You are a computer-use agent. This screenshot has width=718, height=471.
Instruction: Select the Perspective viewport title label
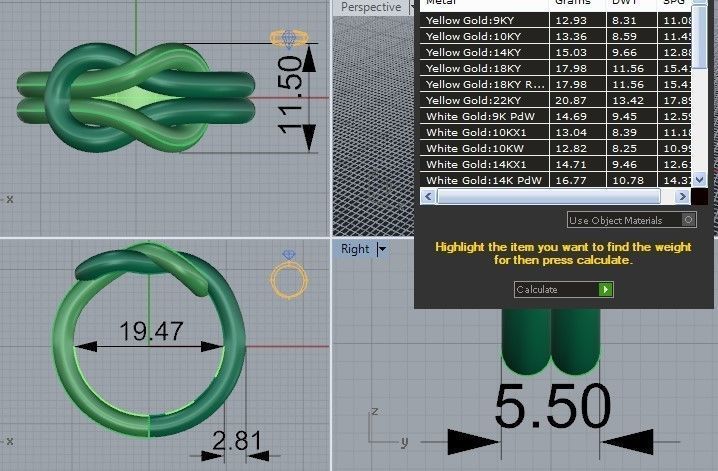(x=371, y=7)
